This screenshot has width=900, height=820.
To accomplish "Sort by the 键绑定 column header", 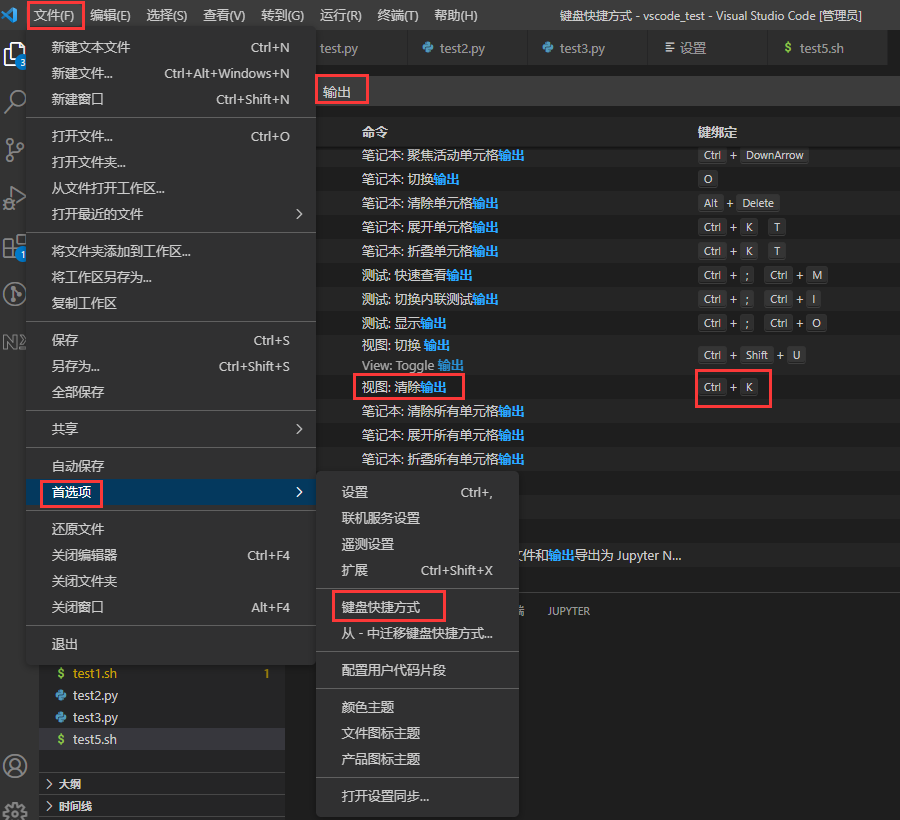I will [x=717, y=133].
